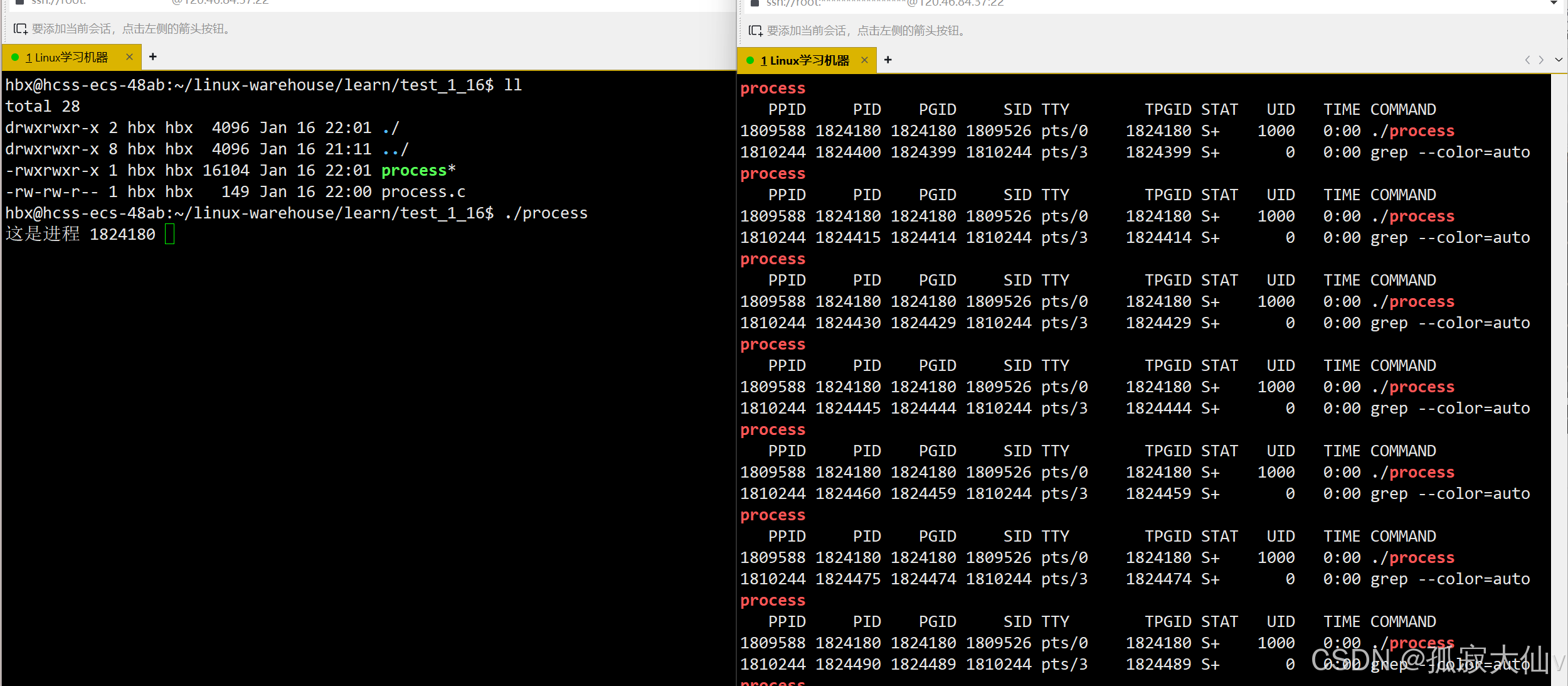Click first red process line in right terminal
This screenshot has width=1568, height=686.
773,88
